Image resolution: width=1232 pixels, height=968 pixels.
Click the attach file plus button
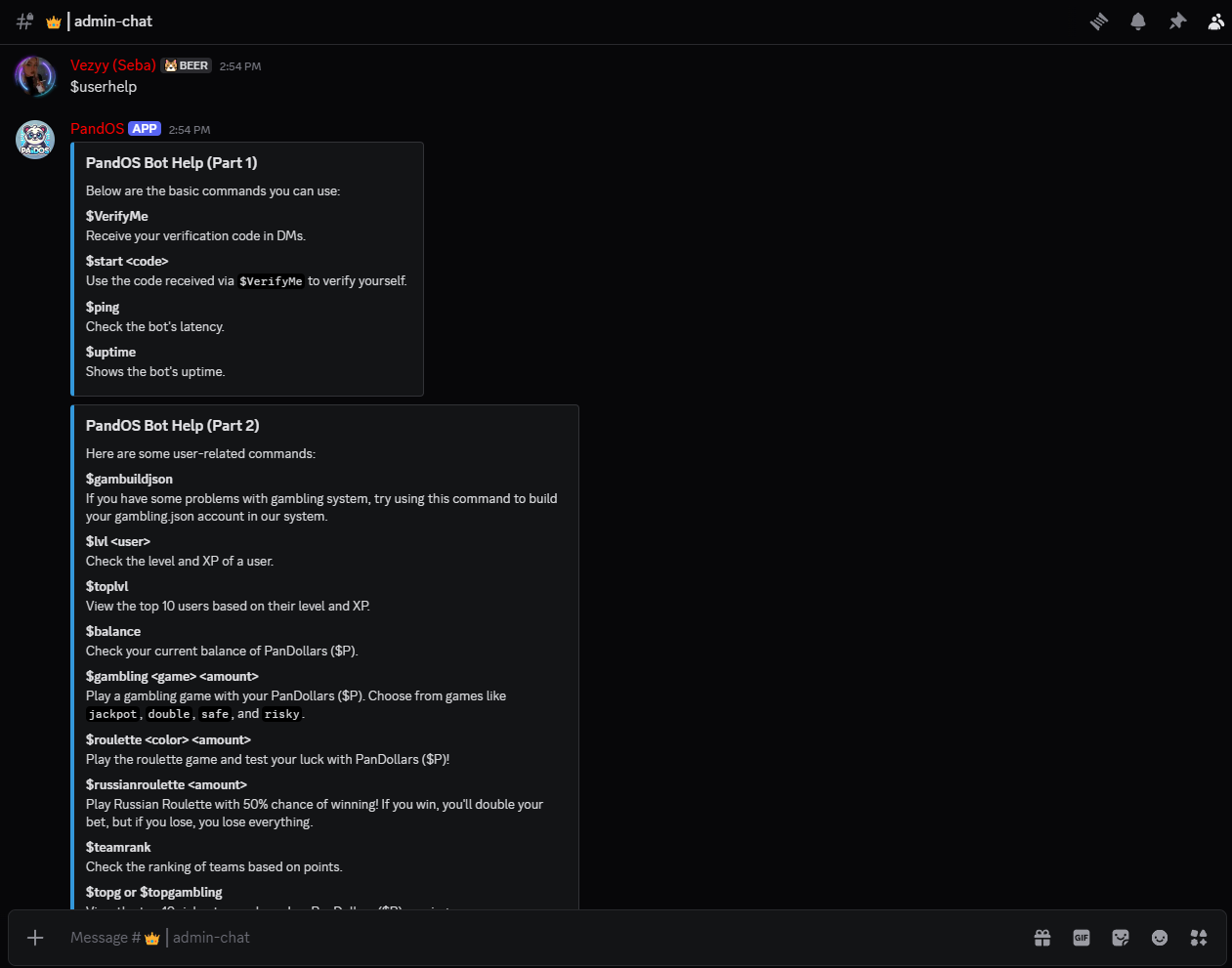pyautogui.click(x=35, y=937)
